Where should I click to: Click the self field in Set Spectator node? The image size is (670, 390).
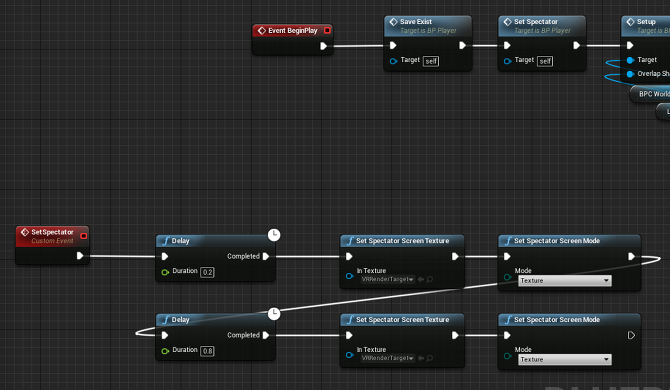(545, 61)
